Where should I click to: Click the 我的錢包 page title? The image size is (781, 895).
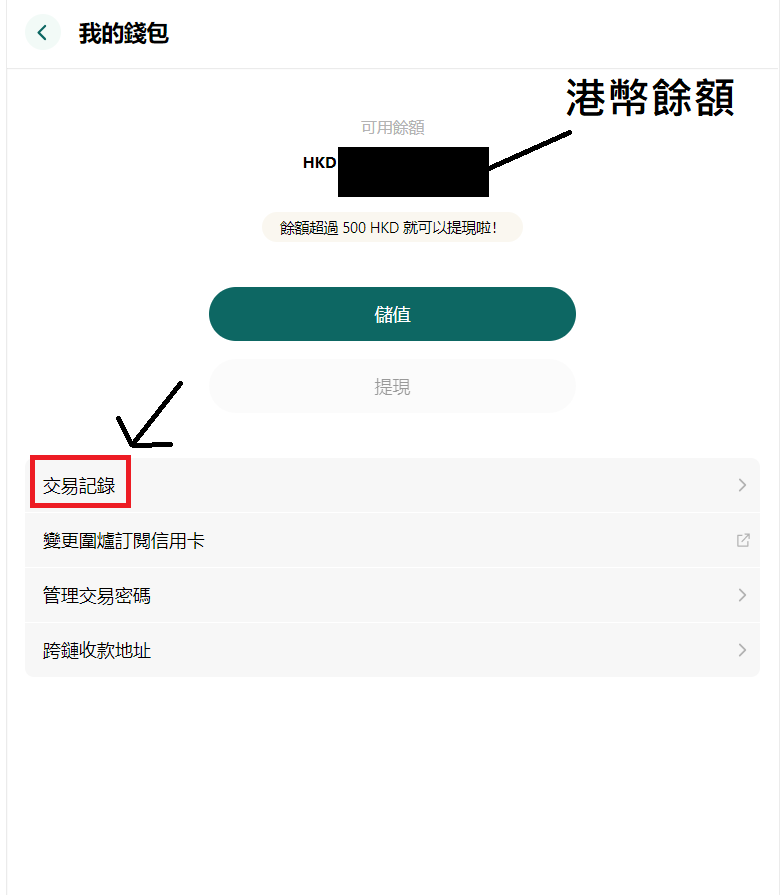point(123,33)
